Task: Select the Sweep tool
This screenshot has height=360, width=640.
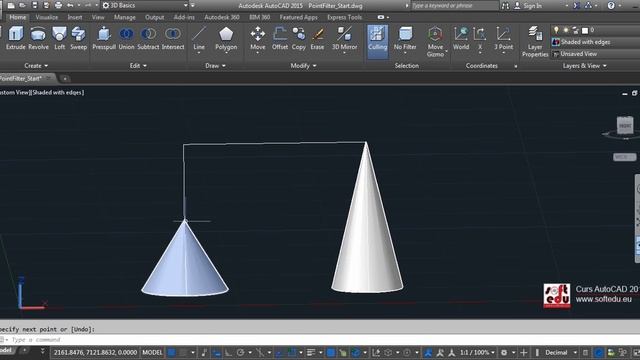Action: tap(78, 39)
